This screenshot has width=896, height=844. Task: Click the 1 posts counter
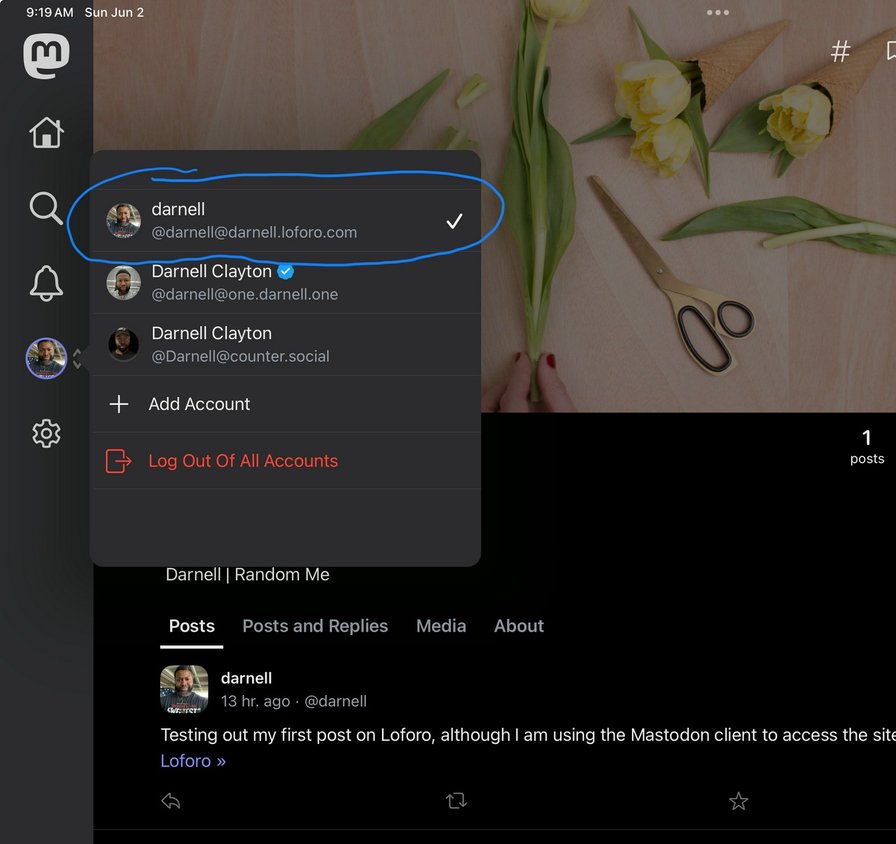tap(867, 447)
